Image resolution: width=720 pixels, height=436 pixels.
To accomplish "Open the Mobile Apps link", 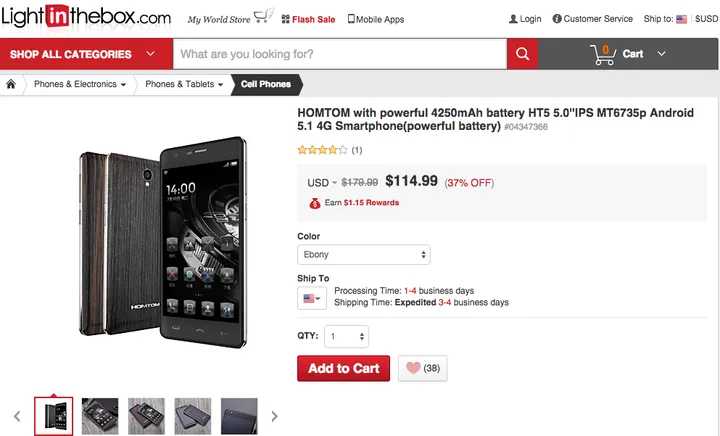I will [x=376, y=19].
